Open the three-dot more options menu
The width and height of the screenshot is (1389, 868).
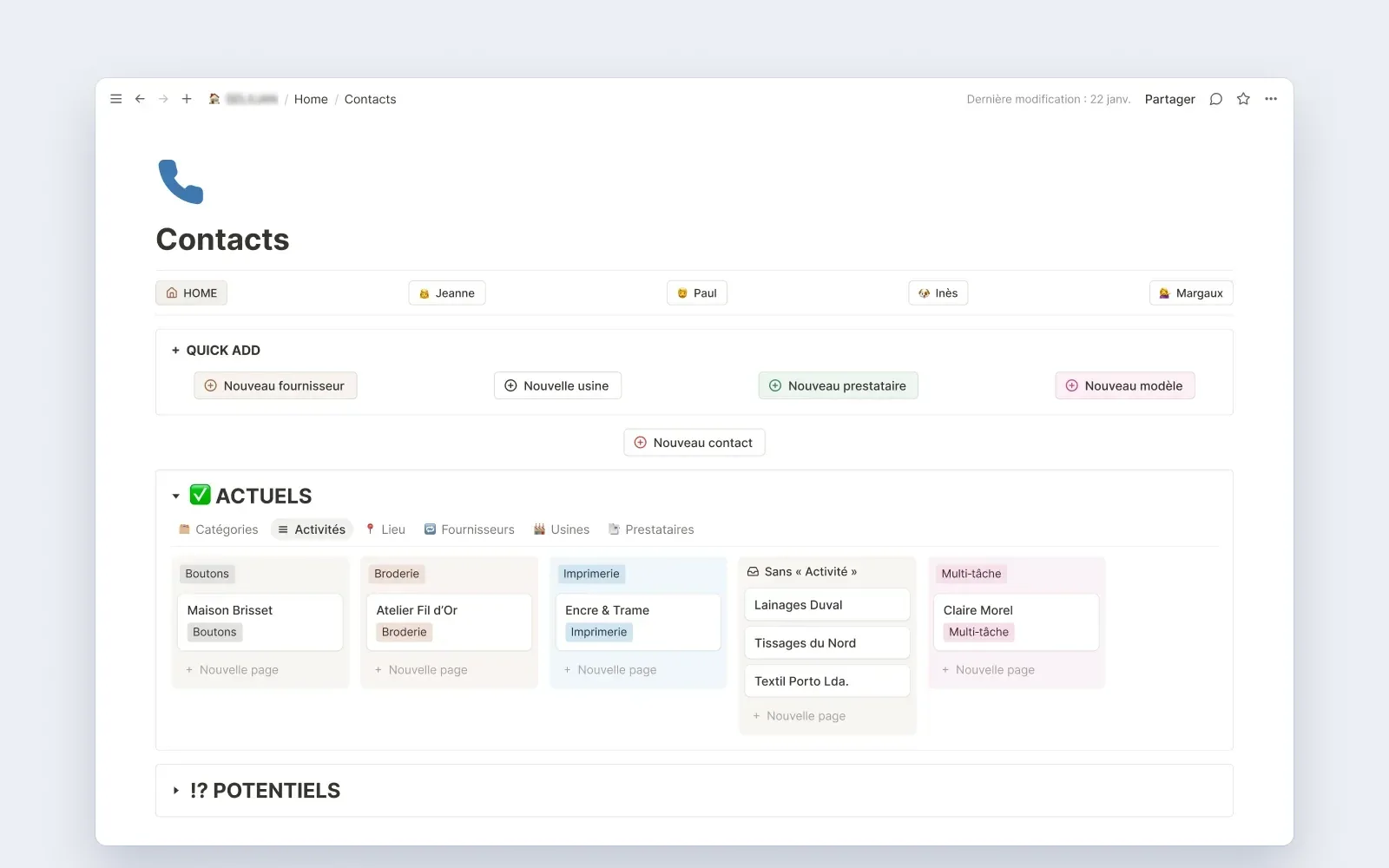tap(1271, 99)
